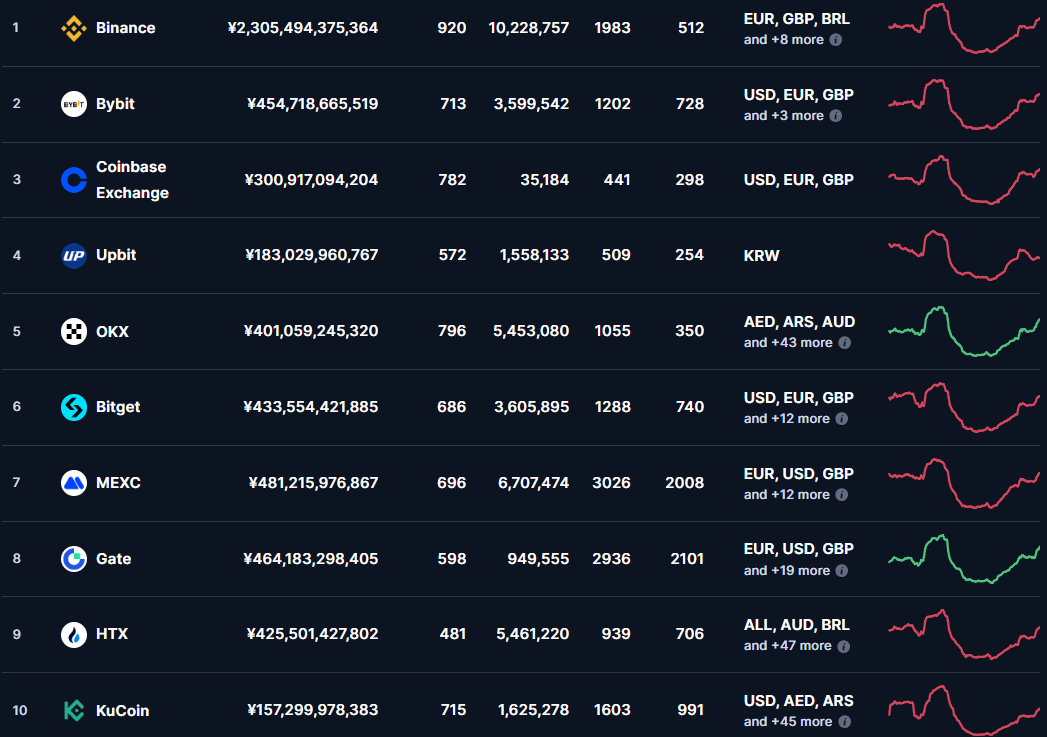The height and width of the screenshot is (737, 1047).
Task: Open the OKX exchange page
Action: click(x=112, y=332)
